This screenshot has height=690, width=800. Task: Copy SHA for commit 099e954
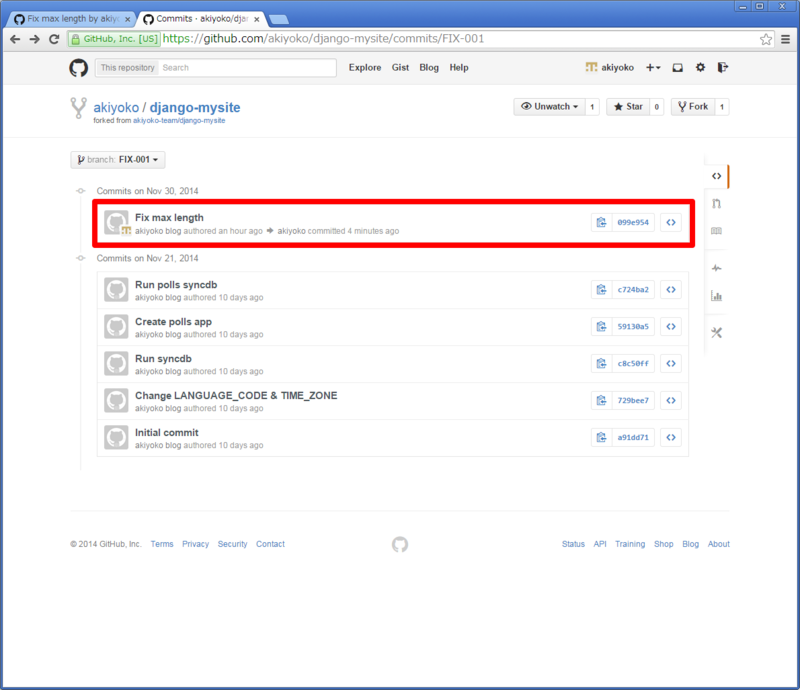(x=602, y=222)
